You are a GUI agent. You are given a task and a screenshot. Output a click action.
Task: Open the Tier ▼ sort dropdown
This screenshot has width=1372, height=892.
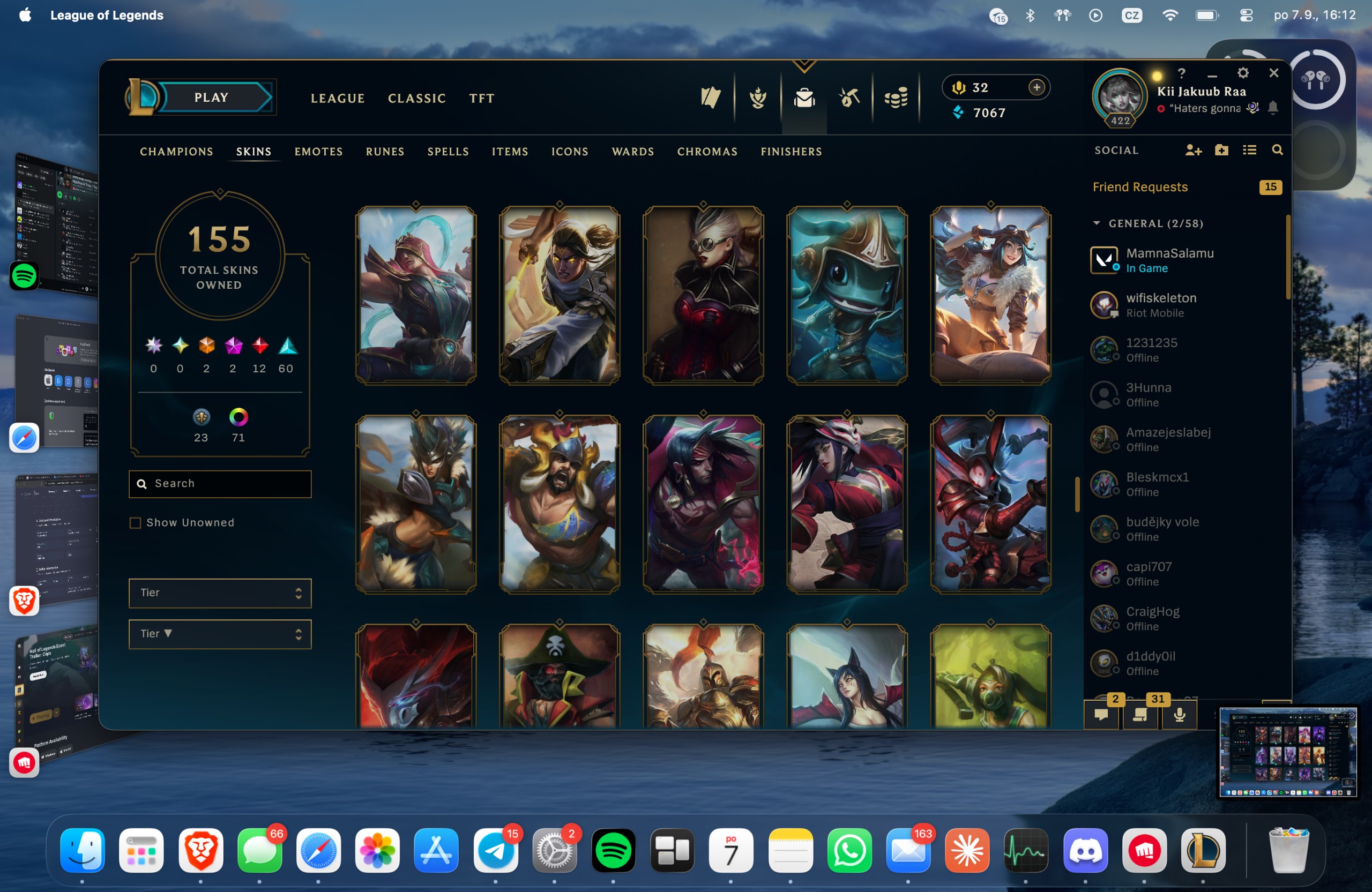[x=220, y=634]
